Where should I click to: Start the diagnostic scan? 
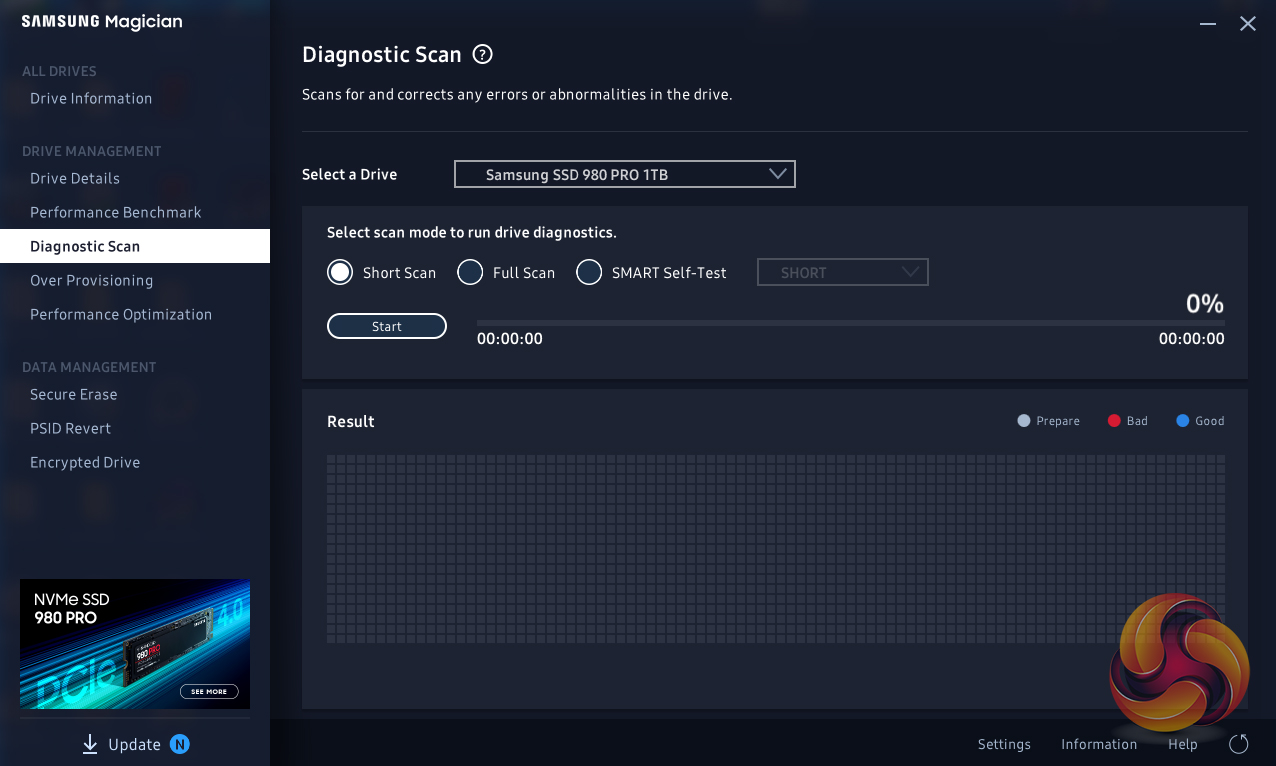pyautogui.click(x=387, y=326)
